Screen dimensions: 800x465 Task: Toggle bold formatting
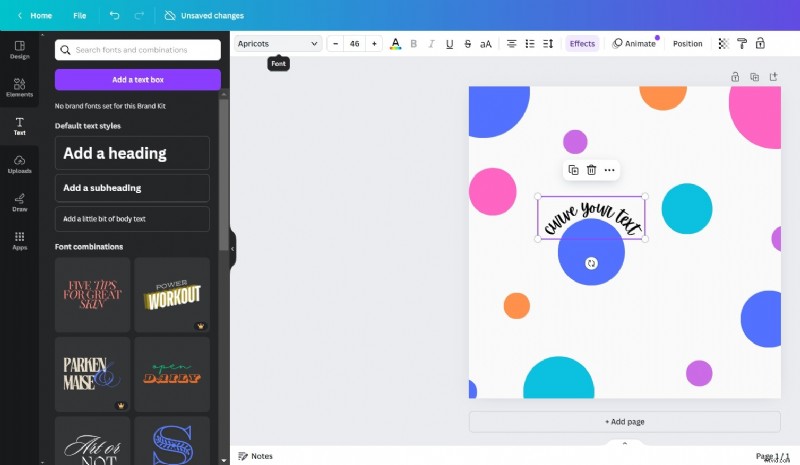coord(413,44)
